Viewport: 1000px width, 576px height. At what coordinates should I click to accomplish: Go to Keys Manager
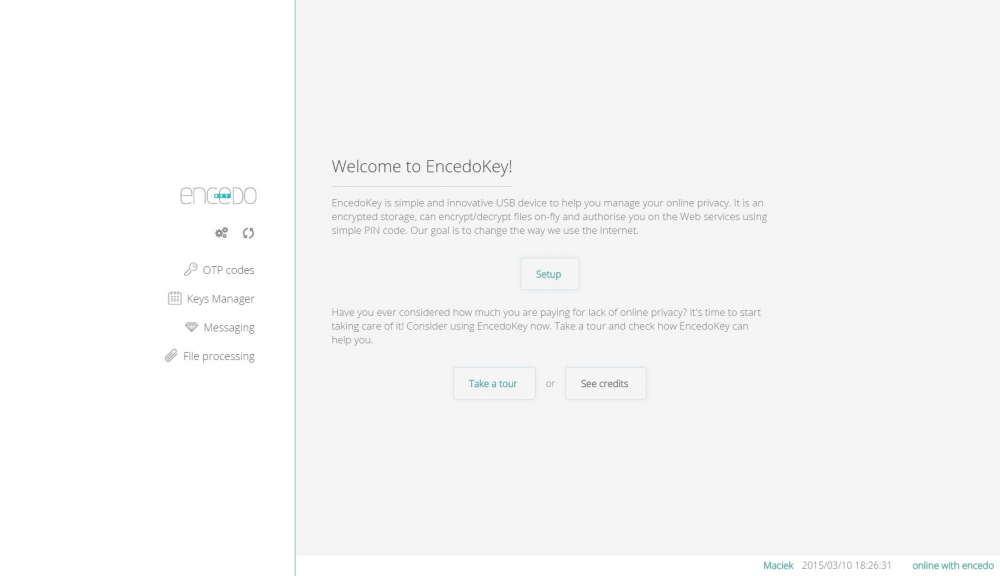point(220,299)
